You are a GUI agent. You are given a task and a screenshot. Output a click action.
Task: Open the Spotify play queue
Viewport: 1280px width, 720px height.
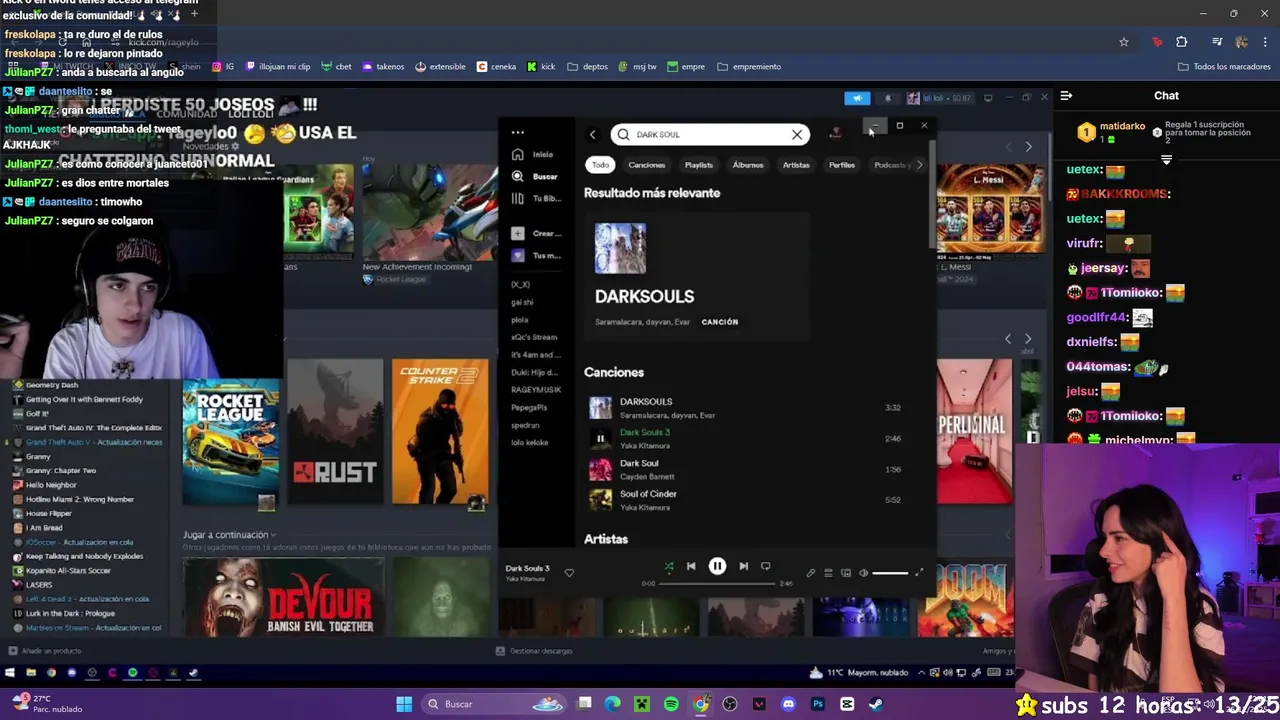tap(828, 573)
